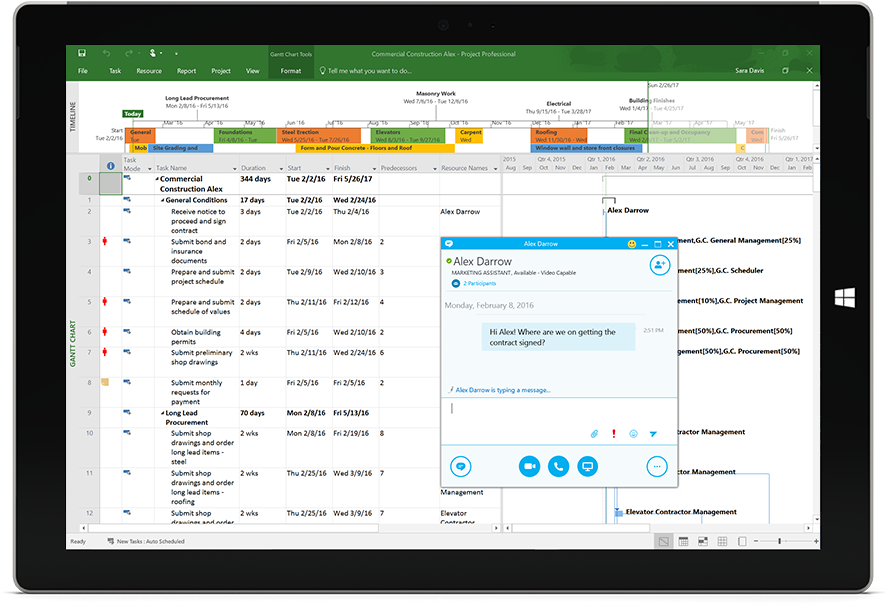Adjust the zoom slider in the status bar
Screen dimensions: 888x606
[780, 542]
